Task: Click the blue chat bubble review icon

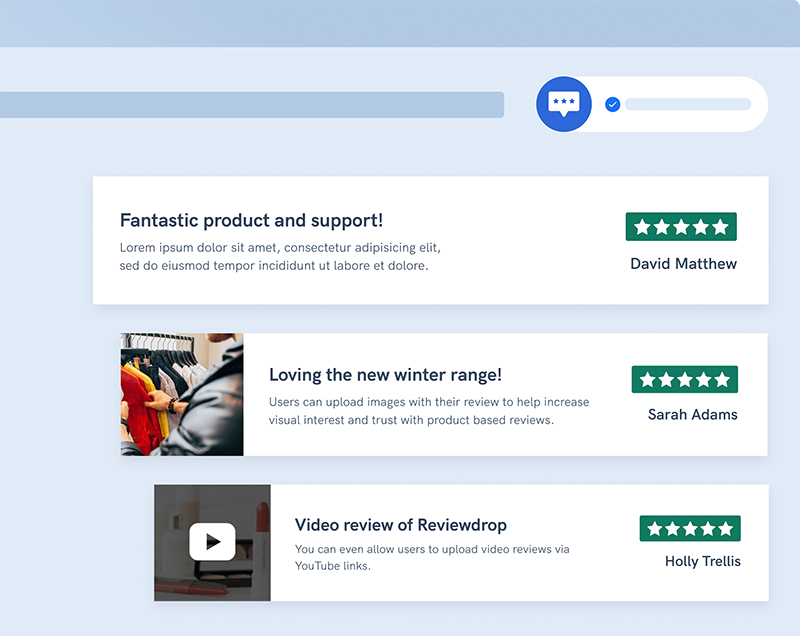Action: [564, 104]
